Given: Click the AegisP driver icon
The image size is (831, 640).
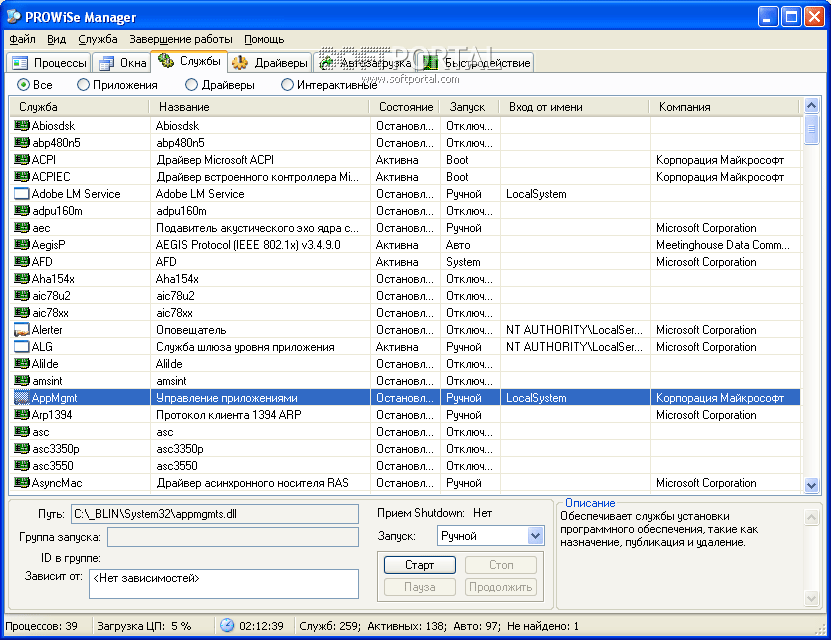Looking at the screenshot, I should click(x=21, y=245).
